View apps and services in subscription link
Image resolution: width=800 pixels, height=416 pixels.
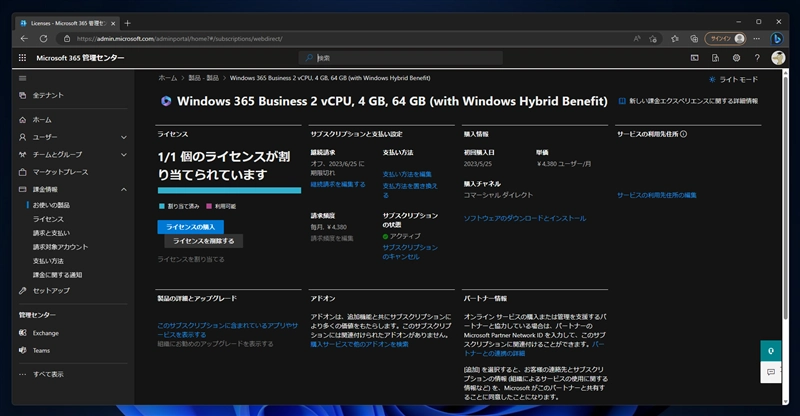(x=228, y=330)
